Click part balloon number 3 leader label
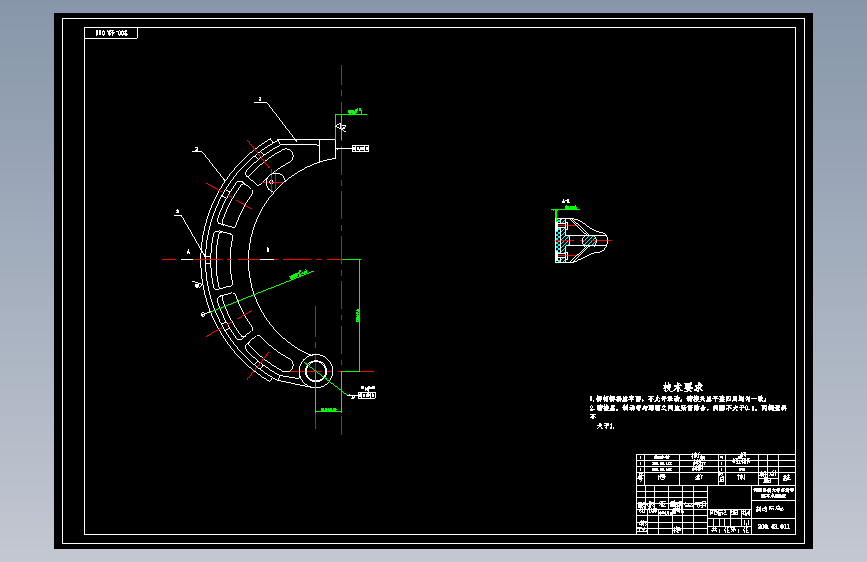The width and height of the screenshot is (867, 562). (177, 211)
